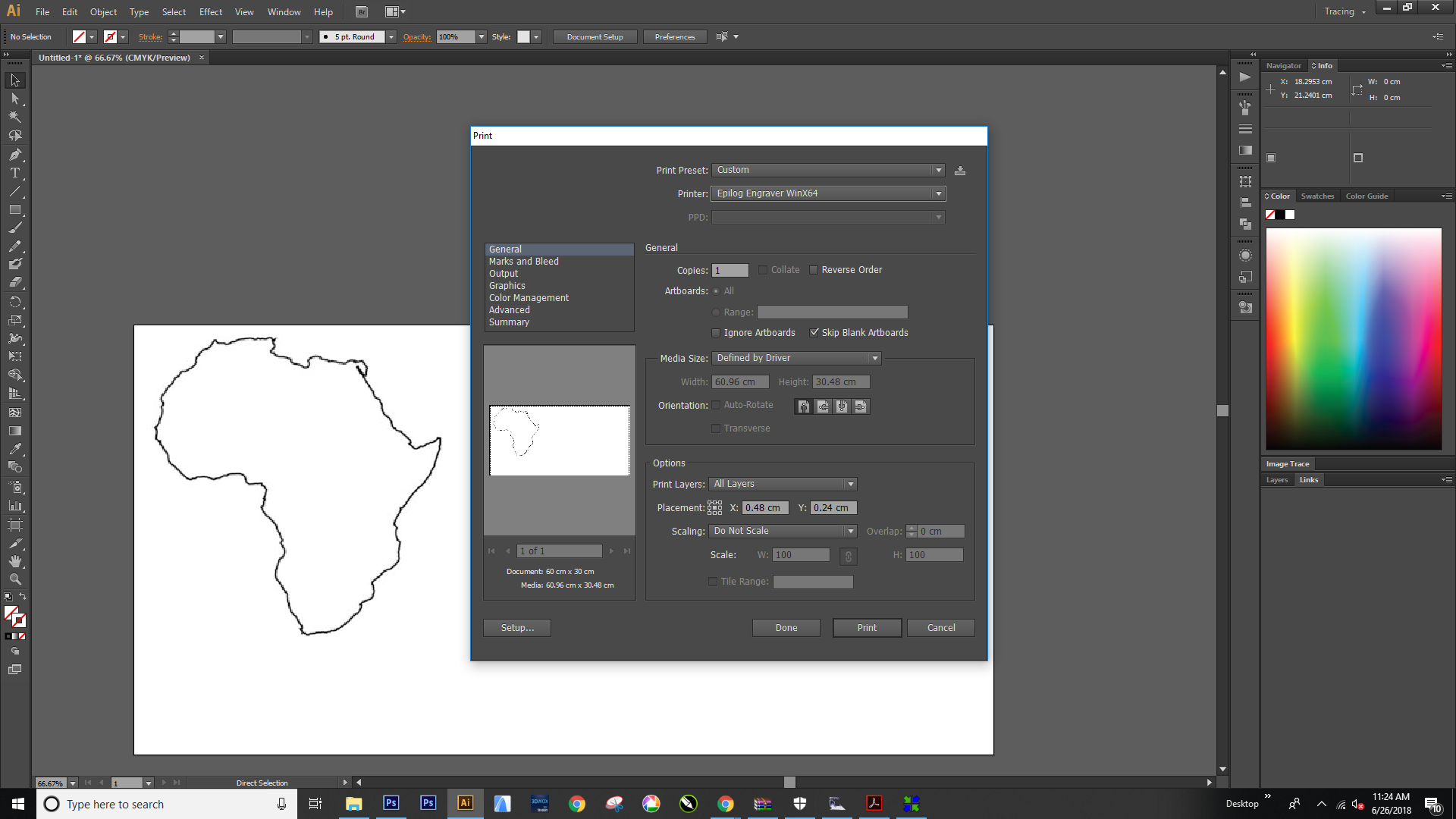The height and width of the screenshot is (819, 1456).
Task: Select the Pen tool in the toolbar
Action: 14,155
